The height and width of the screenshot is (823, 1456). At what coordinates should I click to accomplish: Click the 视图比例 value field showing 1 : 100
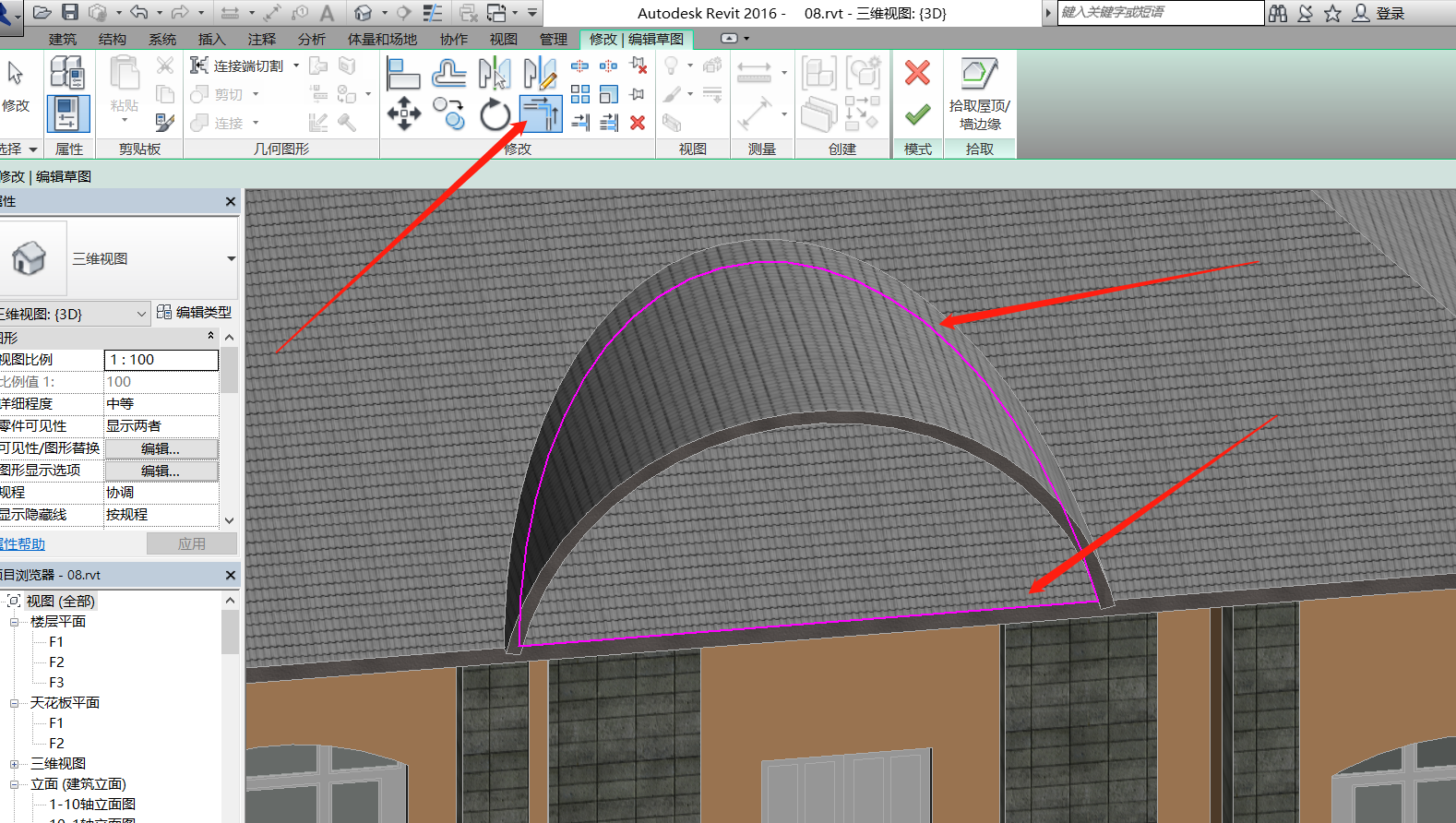[x=161, y=360]
